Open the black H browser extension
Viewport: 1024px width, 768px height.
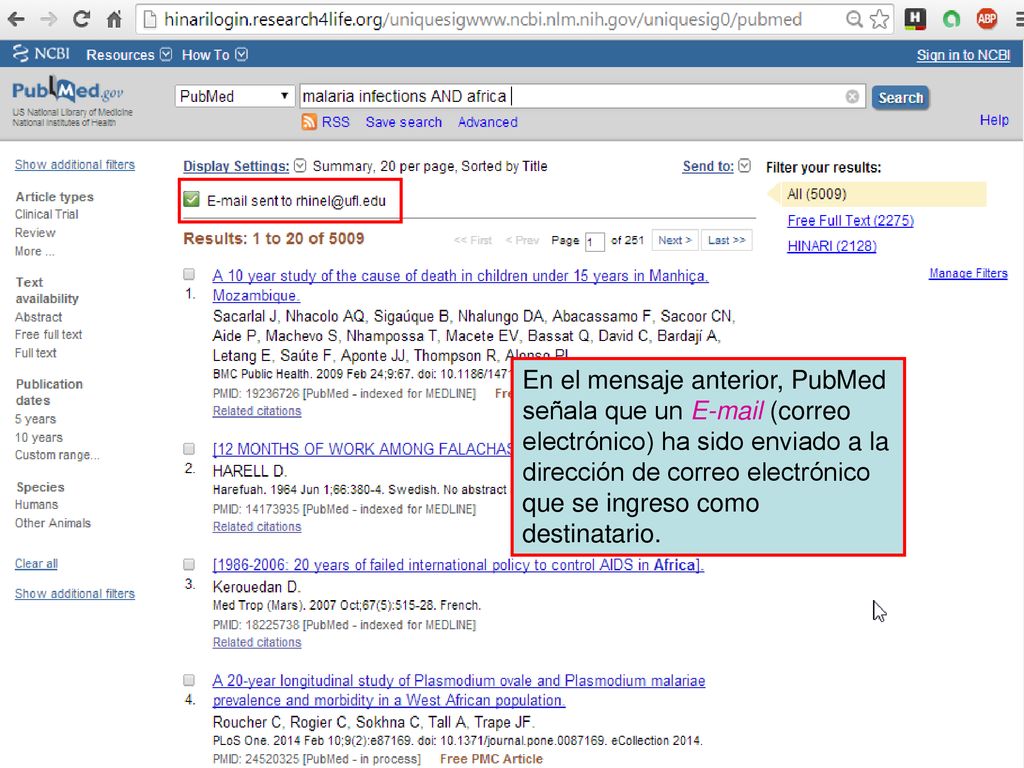coord(915,20)
